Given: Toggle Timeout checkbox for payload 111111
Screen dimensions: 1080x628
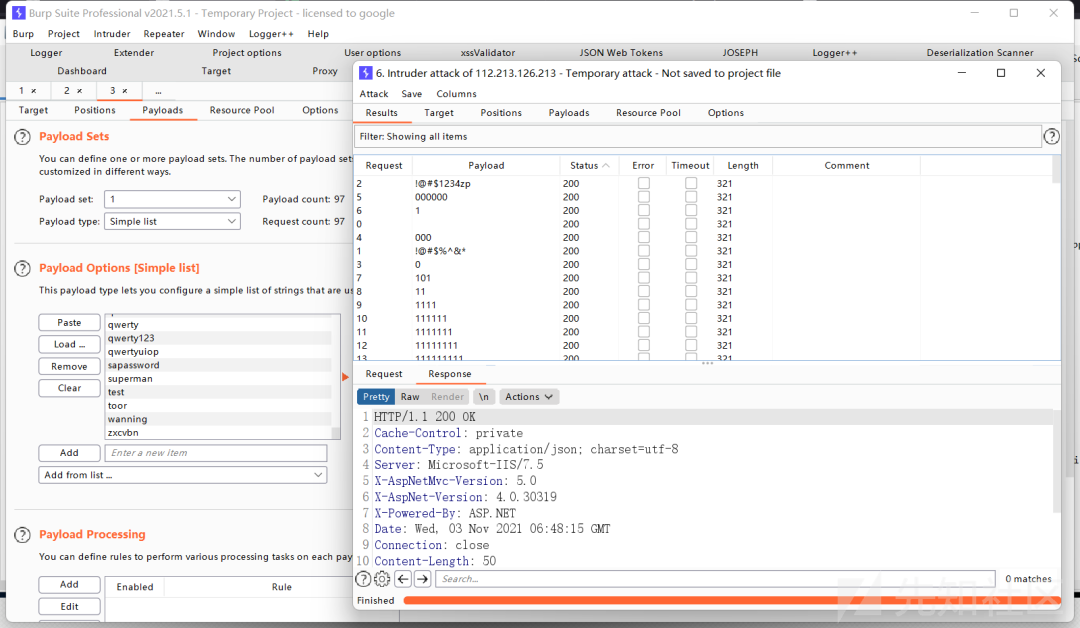Looking at the screenshot, I should pyautogui.click(x=691, y=318).
